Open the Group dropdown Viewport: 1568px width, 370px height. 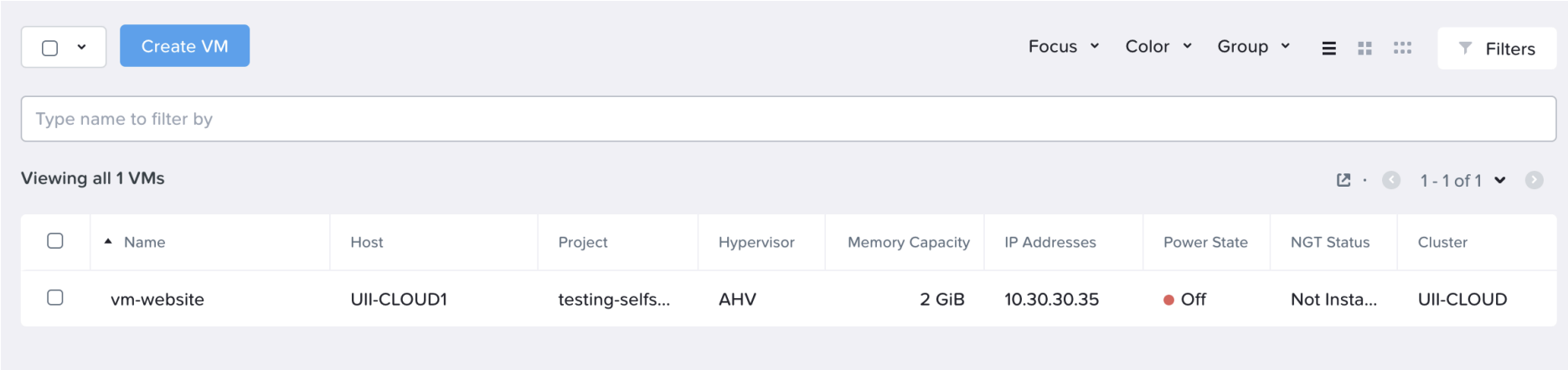pos(1253,47)
